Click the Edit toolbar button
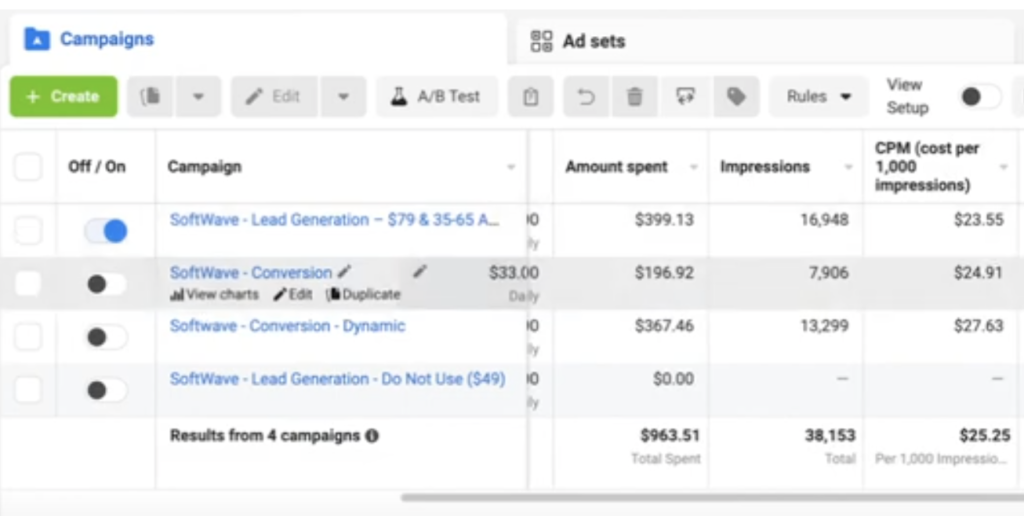1024x516 pixels. [274, 97]
